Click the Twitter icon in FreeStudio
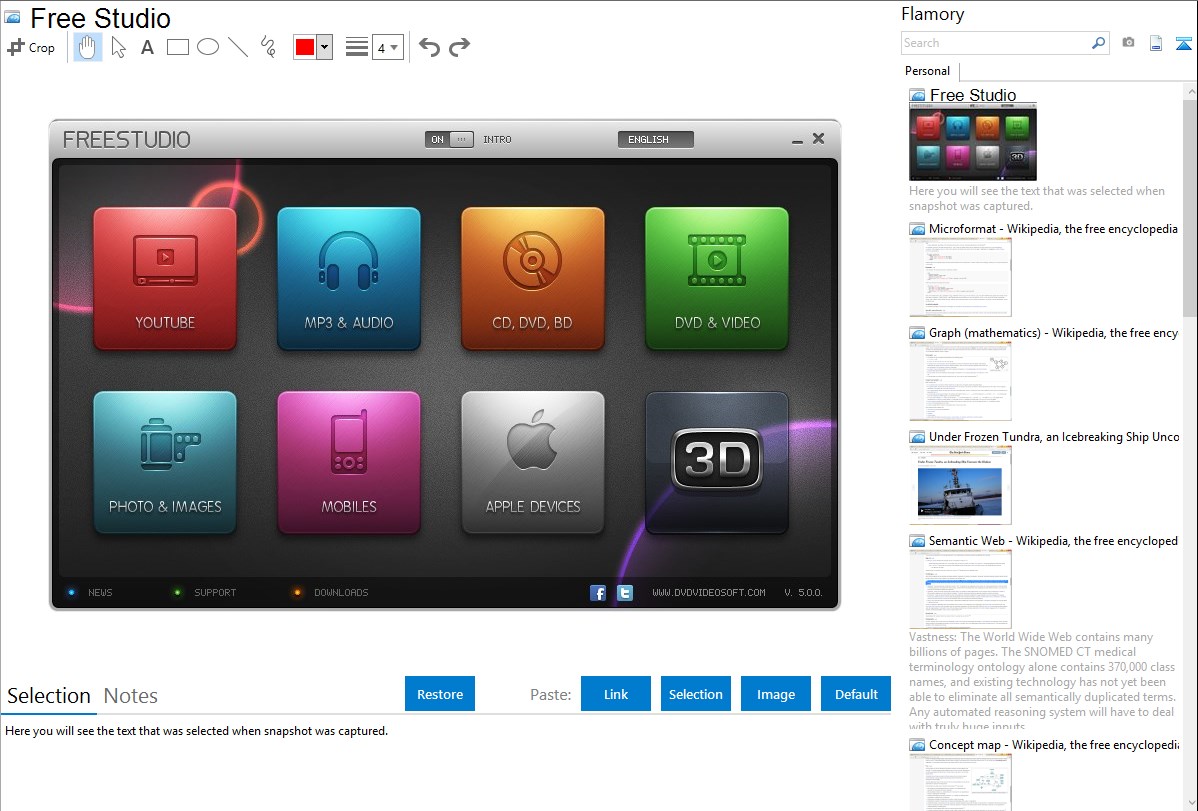The width and height of the screenshot is (1198, 811). (625, 592)
